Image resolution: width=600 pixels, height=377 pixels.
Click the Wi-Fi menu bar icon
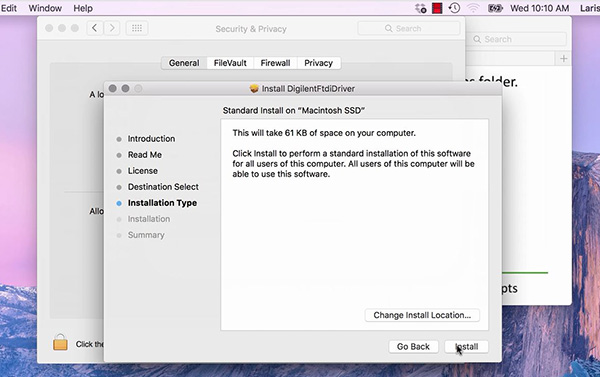(x=473, y=8)
